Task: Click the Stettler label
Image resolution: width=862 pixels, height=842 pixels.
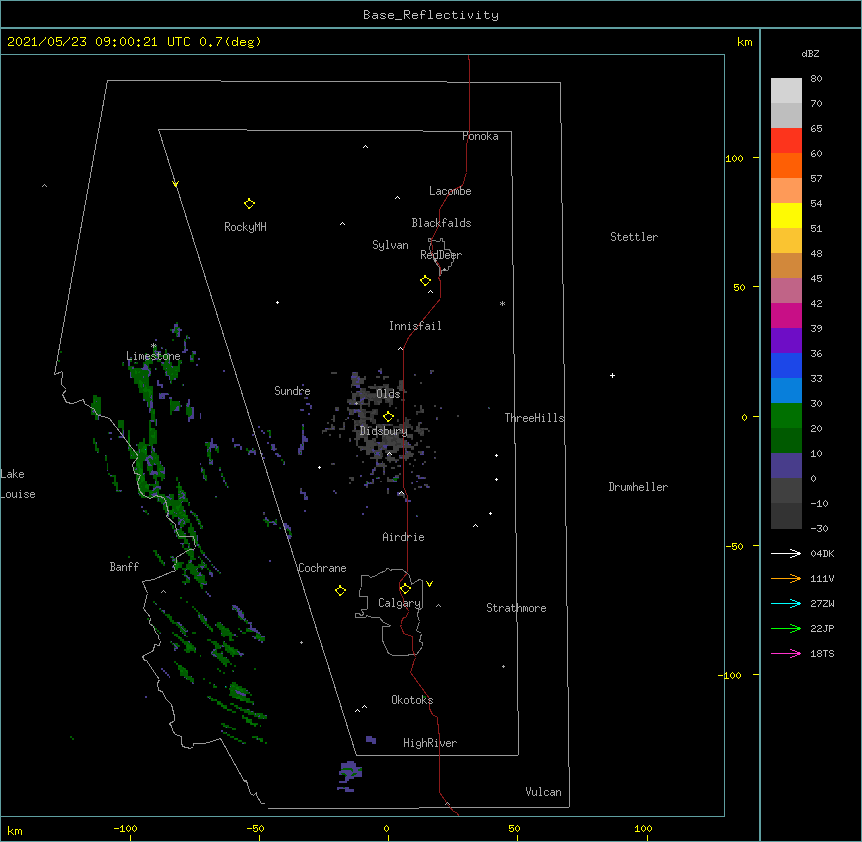Action: click(x=634, y=237)
